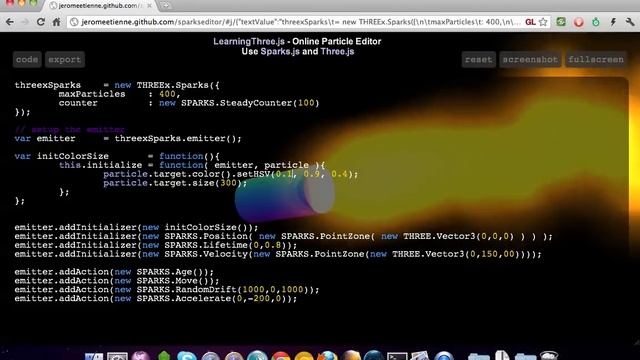Open the Chrome wrench settings menu

[630, 22]
